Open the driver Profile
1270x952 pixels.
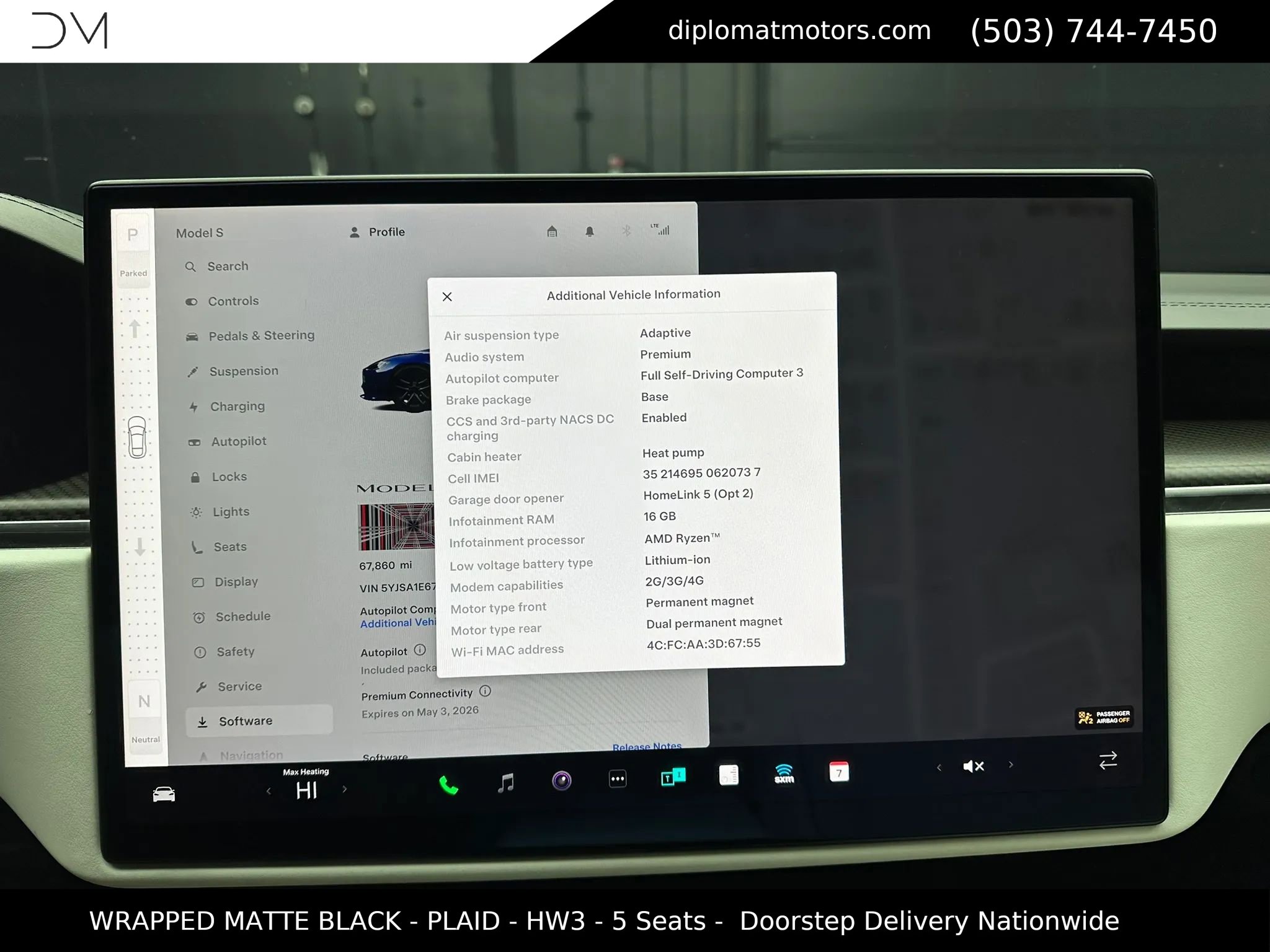click(377, 232)
